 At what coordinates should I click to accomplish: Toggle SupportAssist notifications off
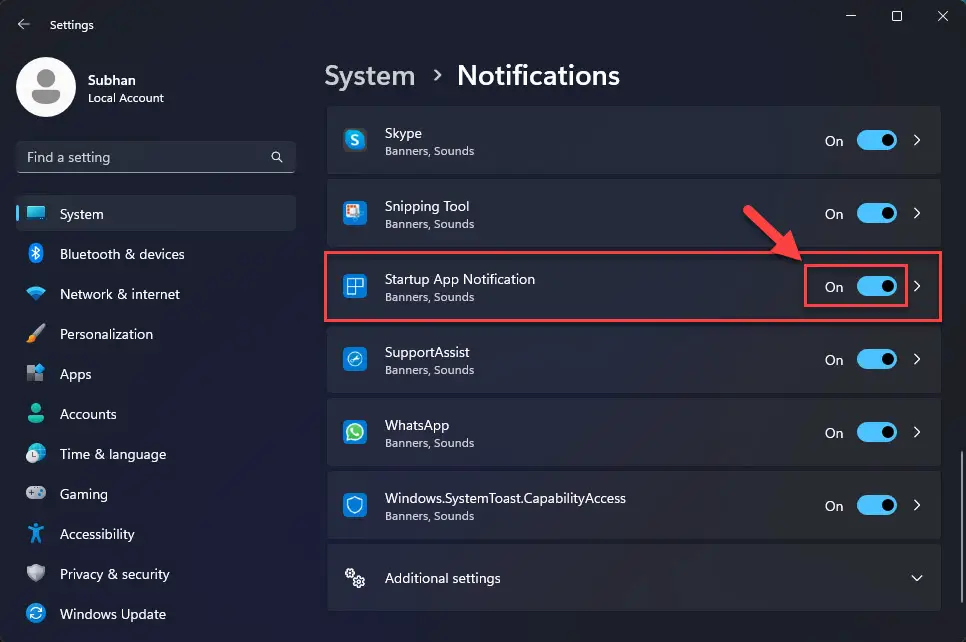pyautogui.click(x=877, y=359)
